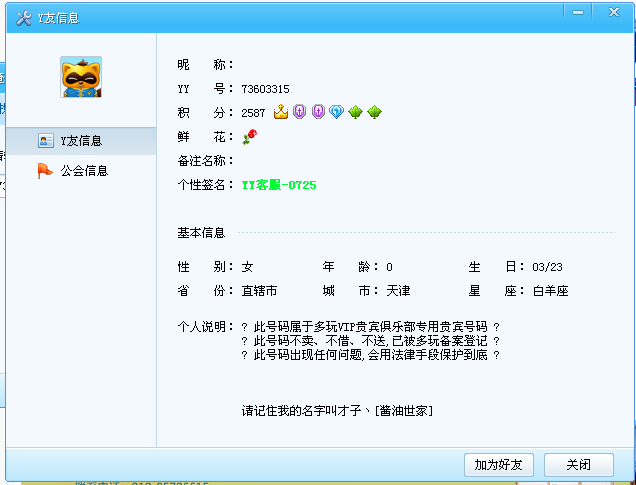
Task: Click the province value 直辖市
Action: [x=260, y=291]
